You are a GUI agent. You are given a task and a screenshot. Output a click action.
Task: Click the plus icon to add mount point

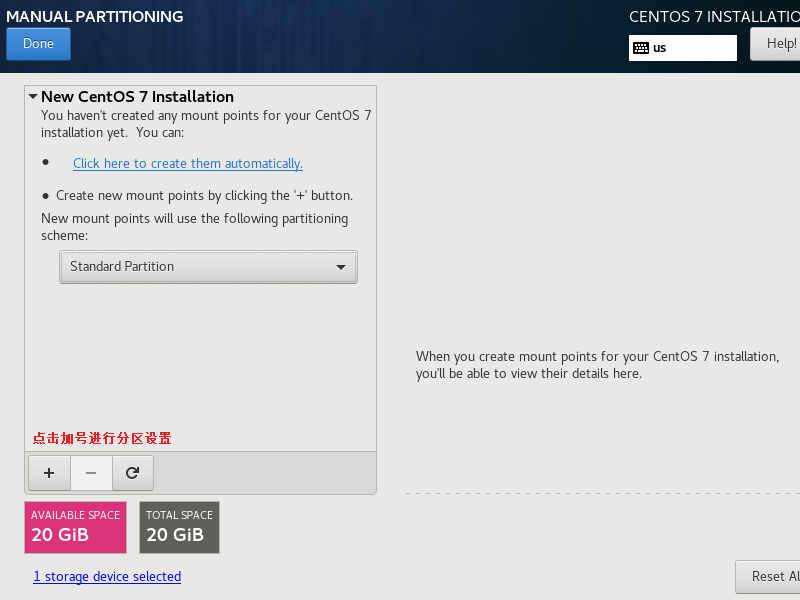click(x=49, y=472)
